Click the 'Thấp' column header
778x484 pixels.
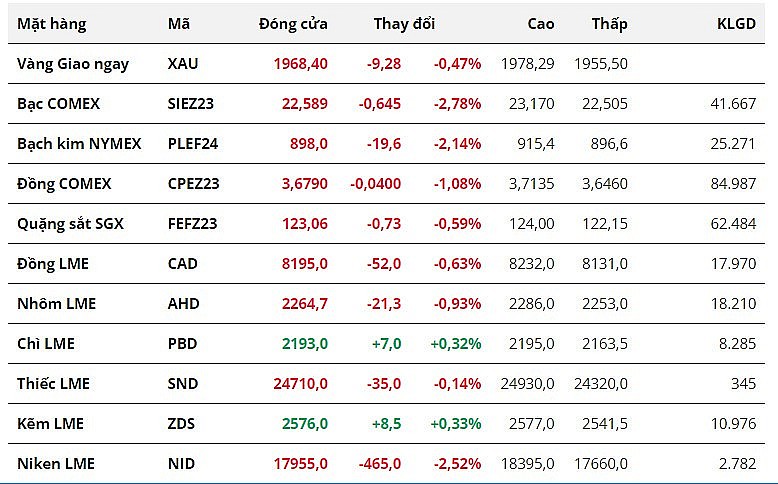(609, 24)
